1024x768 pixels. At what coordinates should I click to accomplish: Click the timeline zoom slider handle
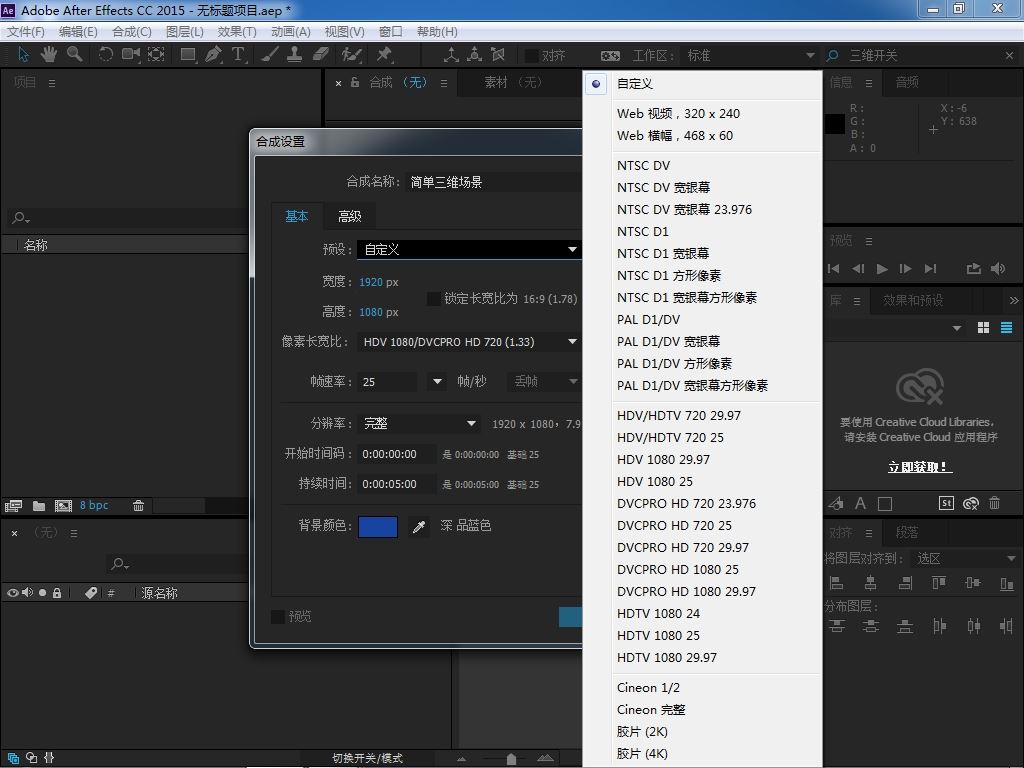(x=511, y=759)
